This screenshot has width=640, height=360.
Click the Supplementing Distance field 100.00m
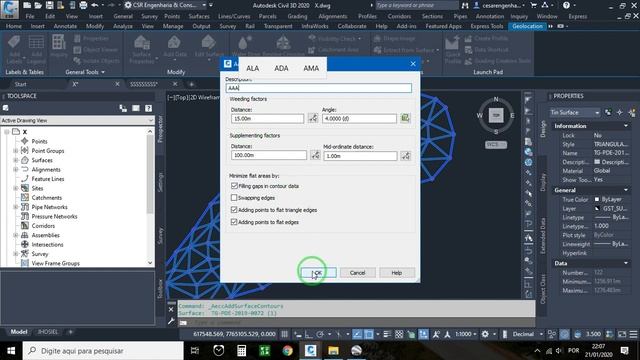tap(269, 155)
